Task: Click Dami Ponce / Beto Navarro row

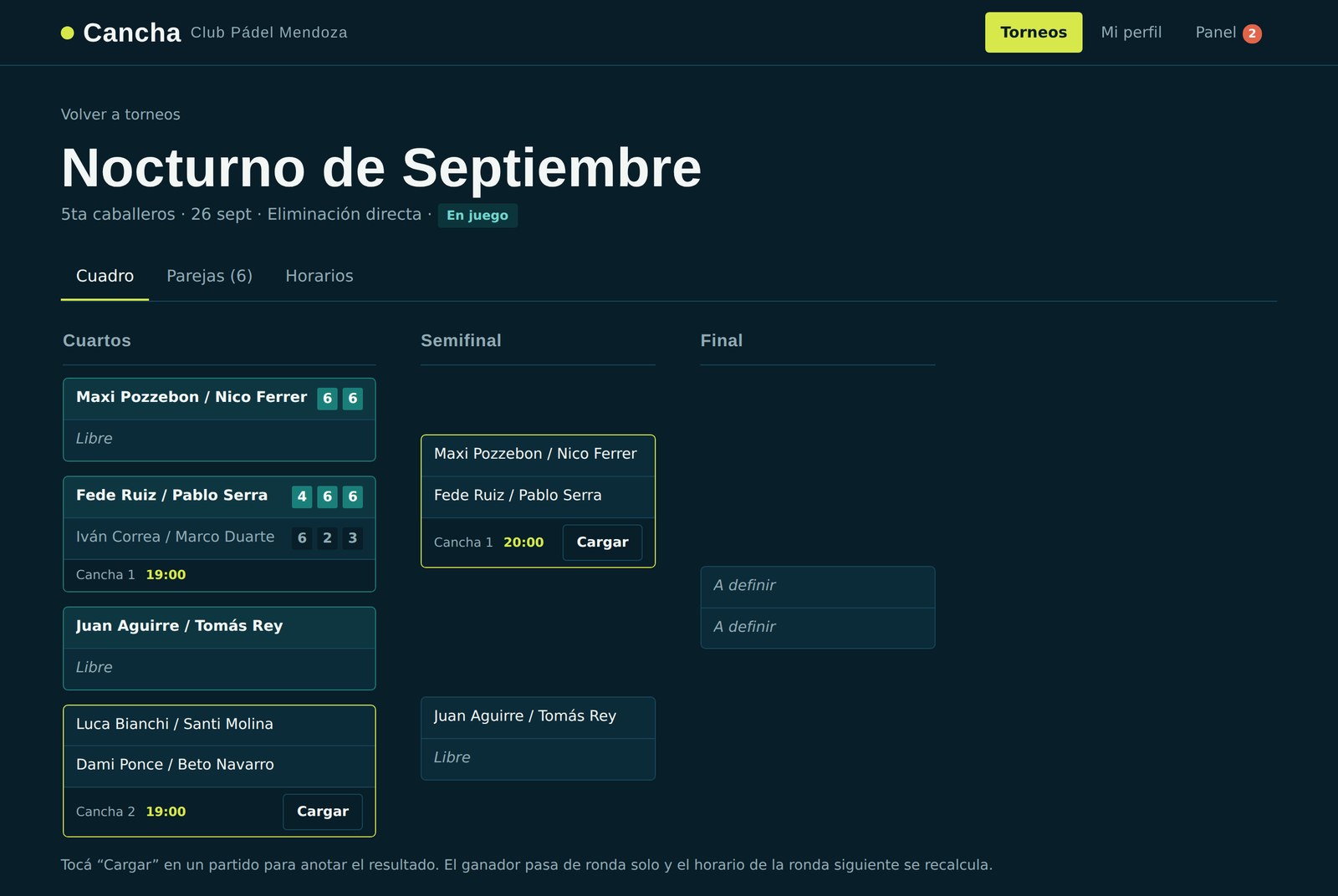Action: (x=219, y=766)
